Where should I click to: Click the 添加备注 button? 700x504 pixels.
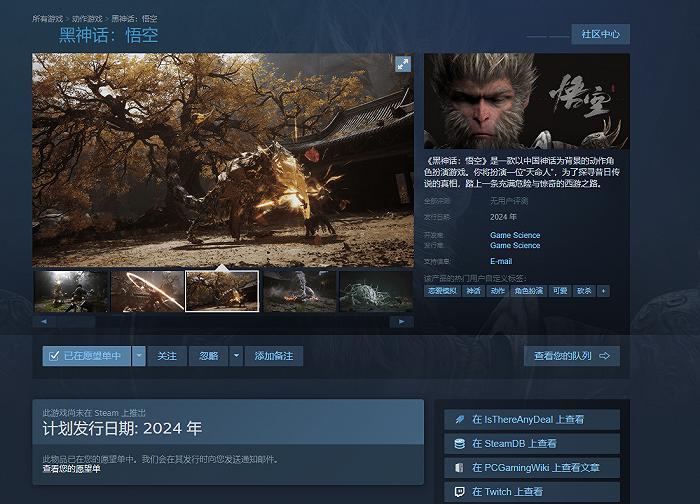point(274,356)
